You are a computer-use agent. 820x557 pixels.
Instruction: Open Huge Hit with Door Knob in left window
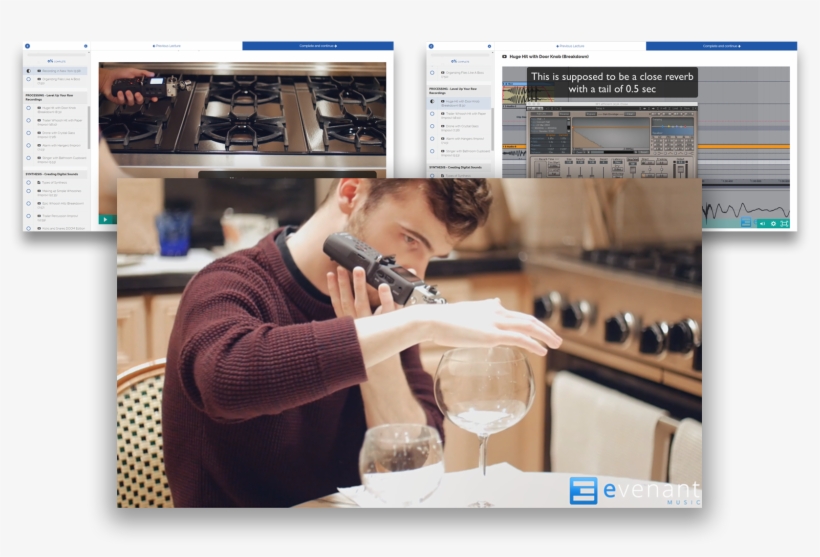[x=56, y=109]
